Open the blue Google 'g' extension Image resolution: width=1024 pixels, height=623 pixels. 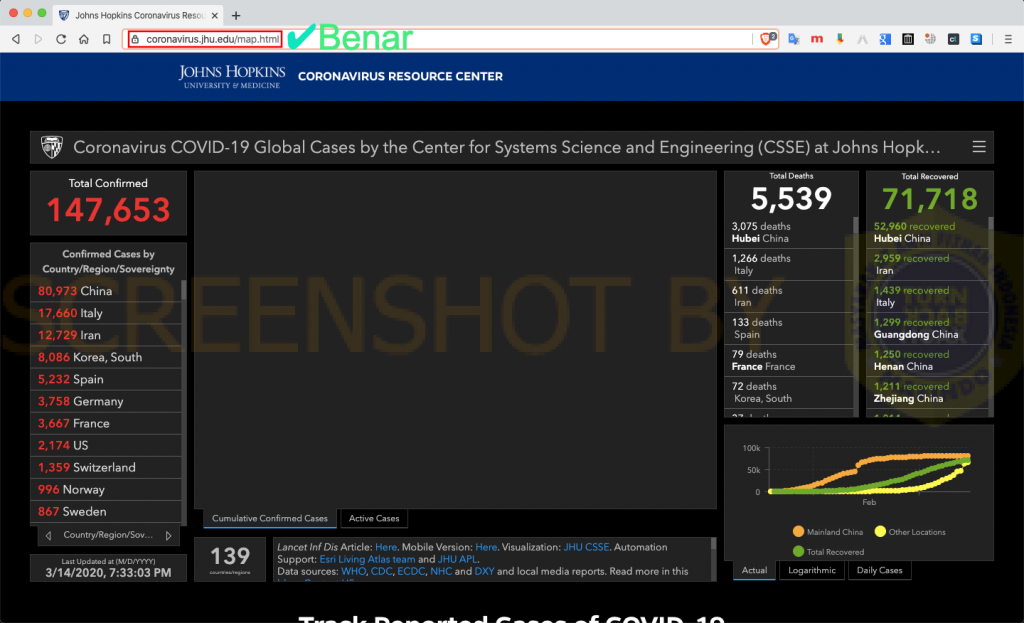[885, 39]
